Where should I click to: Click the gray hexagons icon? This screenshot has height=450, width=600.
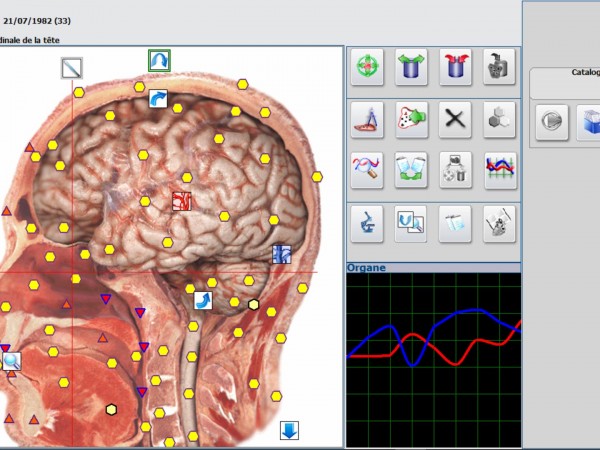coord(498,120)
